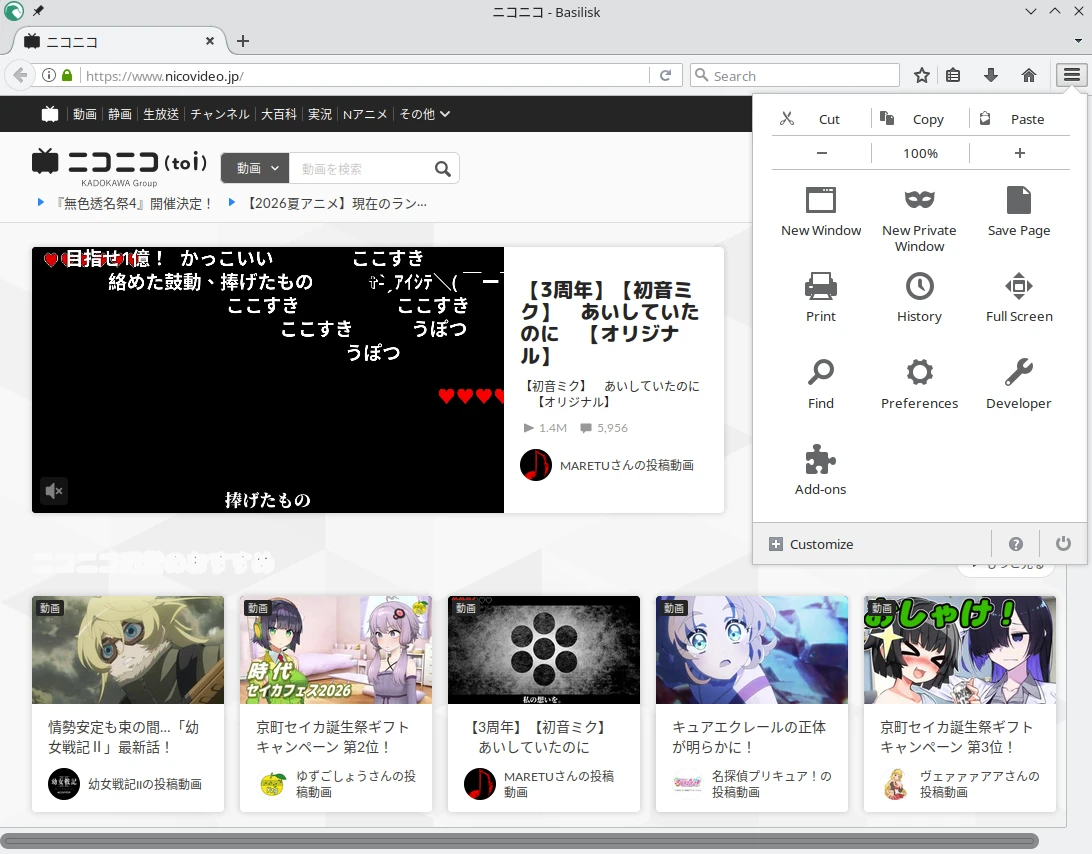The image size is (1092, 854).
Task: Open 【2026夏アニメ】 ranking news link
Action: 336,203
